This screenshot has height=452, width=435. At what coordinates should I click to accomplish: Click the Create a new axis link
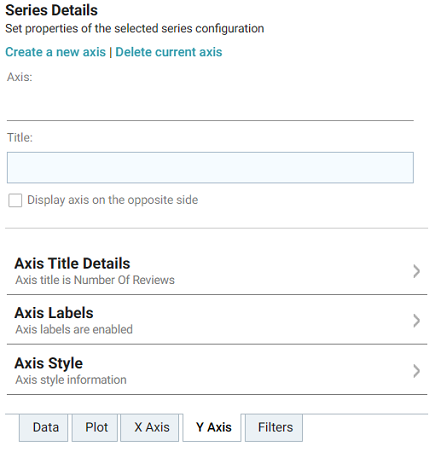point(55,52)
